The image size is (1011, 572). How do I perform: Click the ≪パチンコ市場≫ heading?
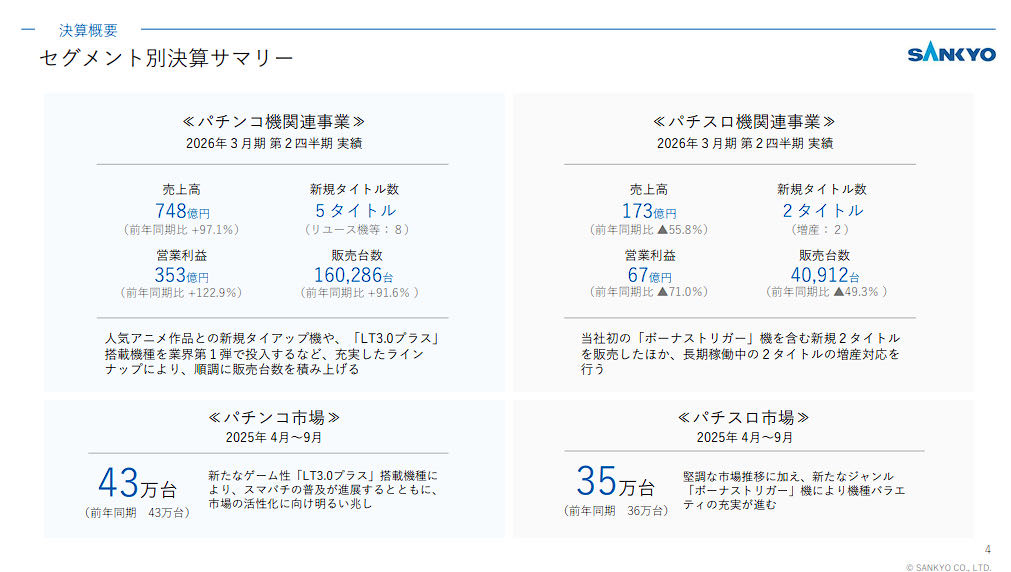click(x=273, y=417)
